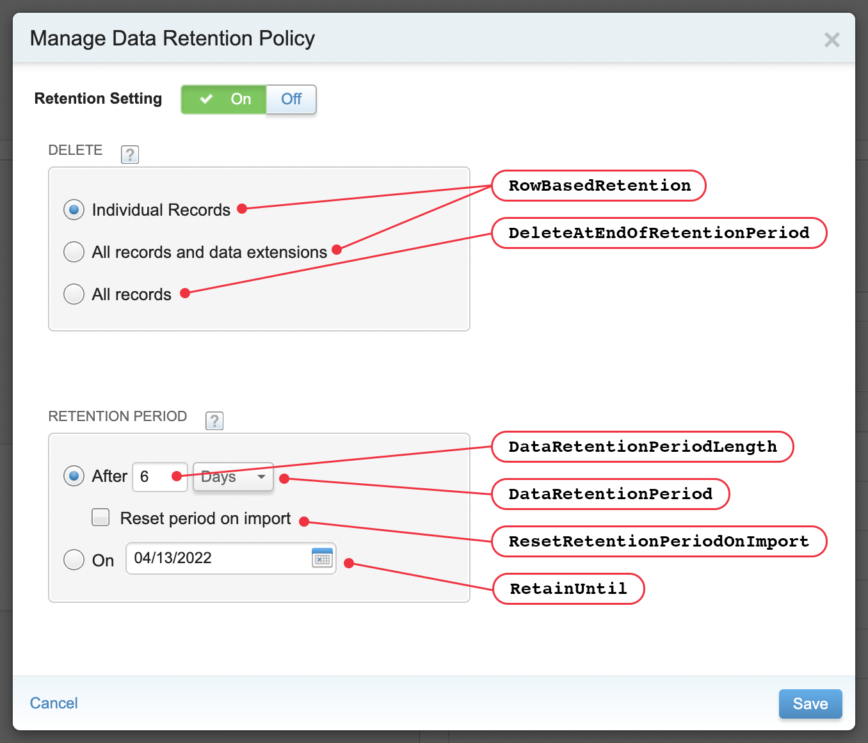
Task: Enable Reset period on import
Action: 101,518
